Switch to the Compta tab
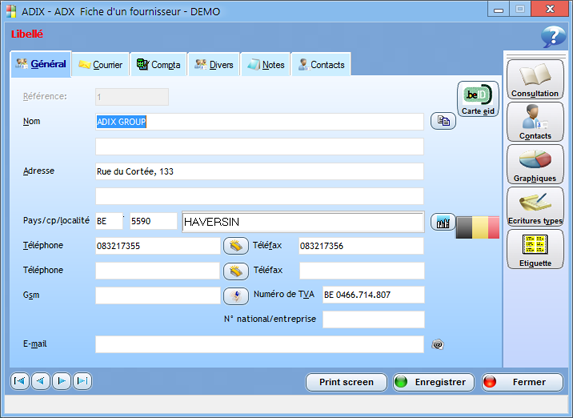 159,65
